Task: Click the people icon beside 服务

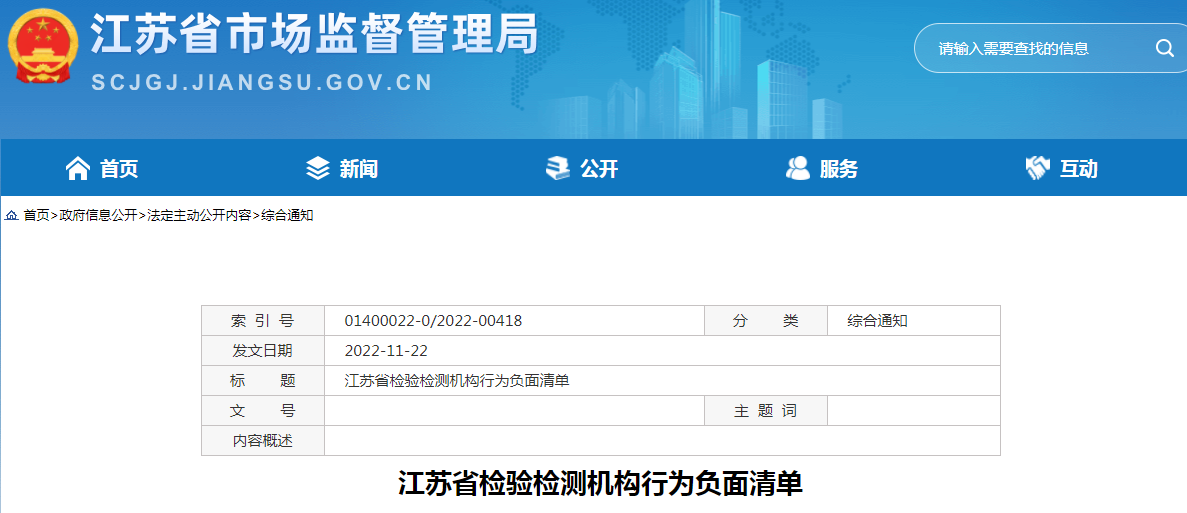Action: tap(798, 168)
